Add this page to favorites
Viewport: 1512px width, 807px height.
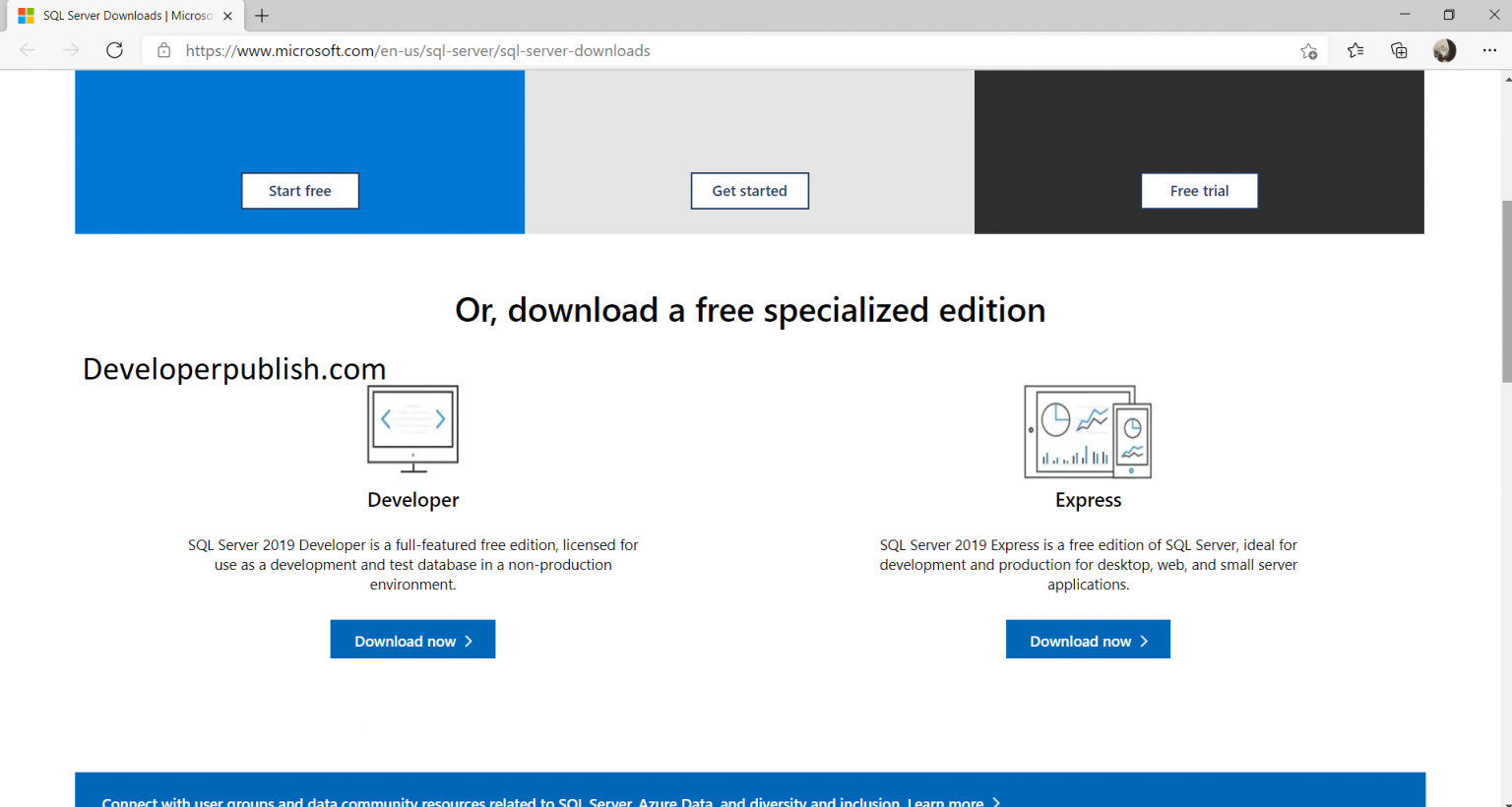click(x=1308, y=50)
